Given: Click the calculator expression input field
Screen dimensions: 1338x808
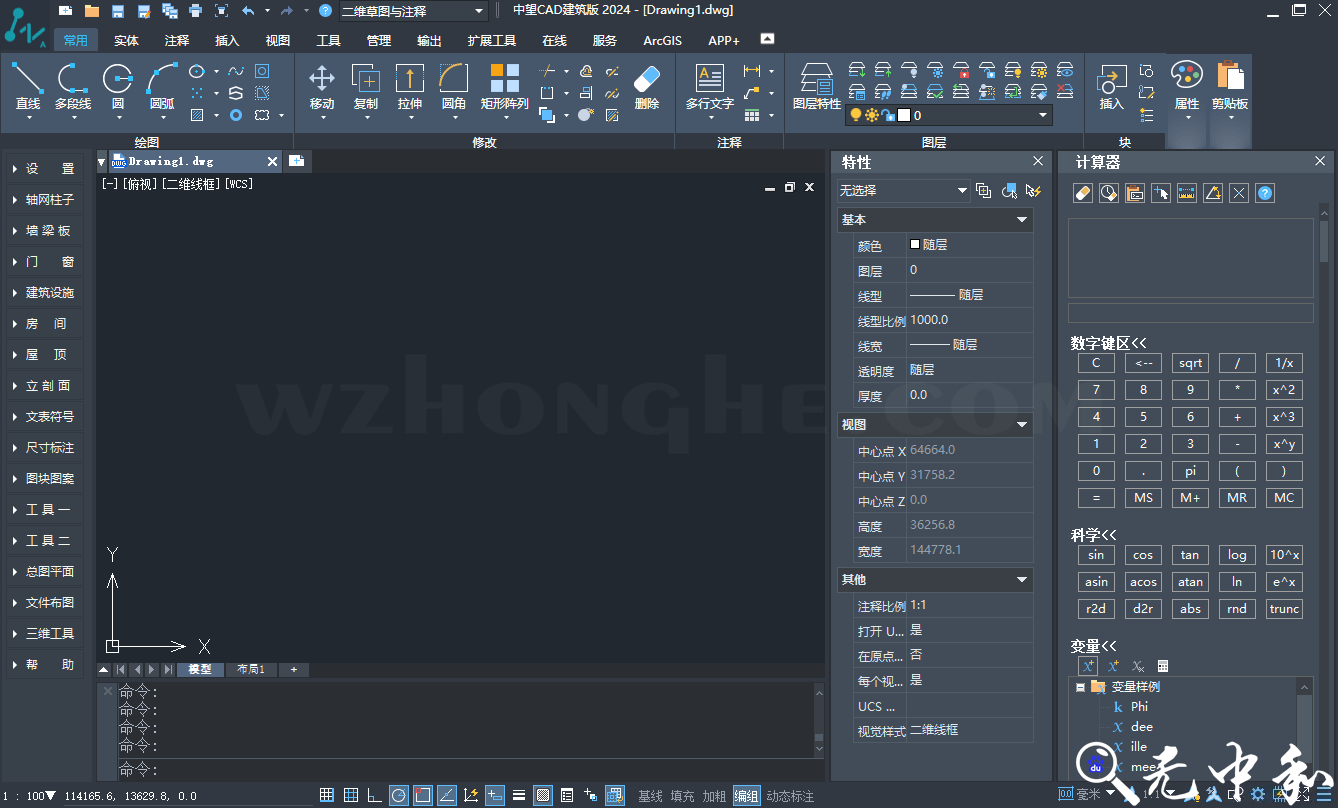Looking at the screenshot, I should (1190, 312).
